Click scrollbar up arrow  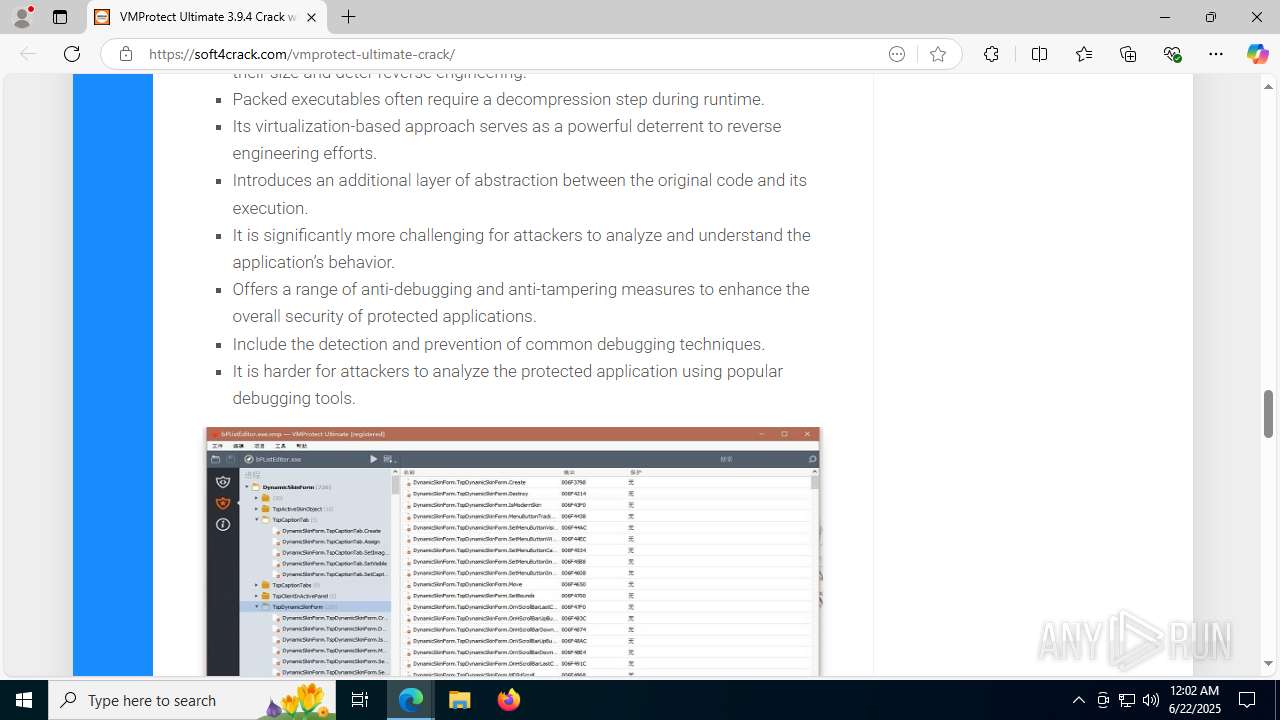pyautogui.click(x=1268, y=86)
